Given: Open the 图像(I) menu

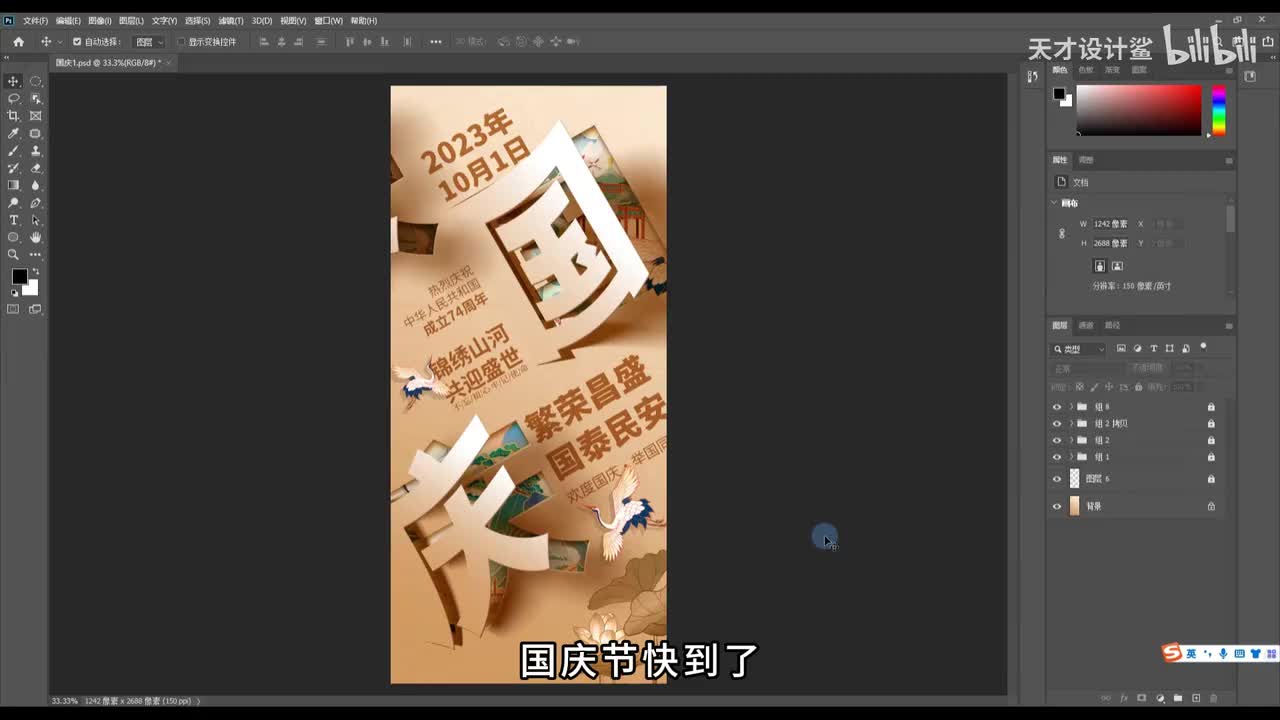Looking at the screenshot, I should point(100,21).
